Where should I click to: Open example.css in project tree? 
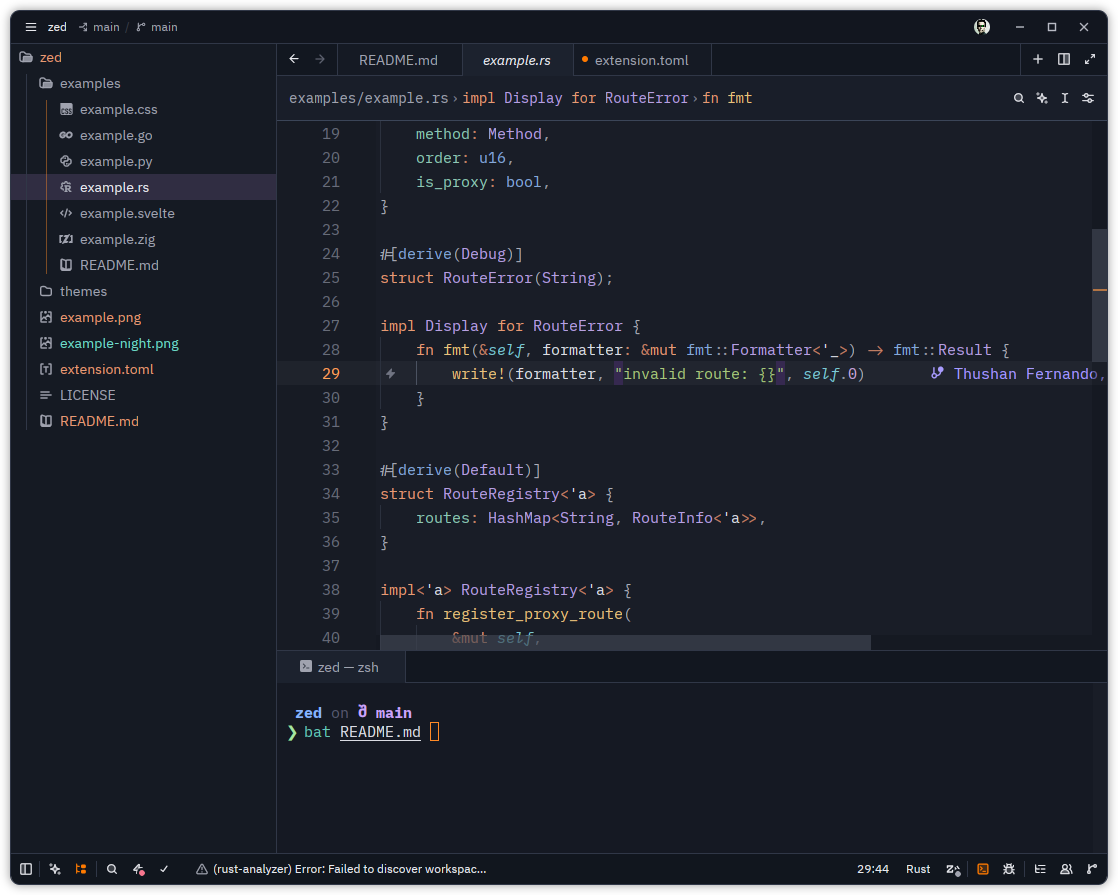coord(143,109)
